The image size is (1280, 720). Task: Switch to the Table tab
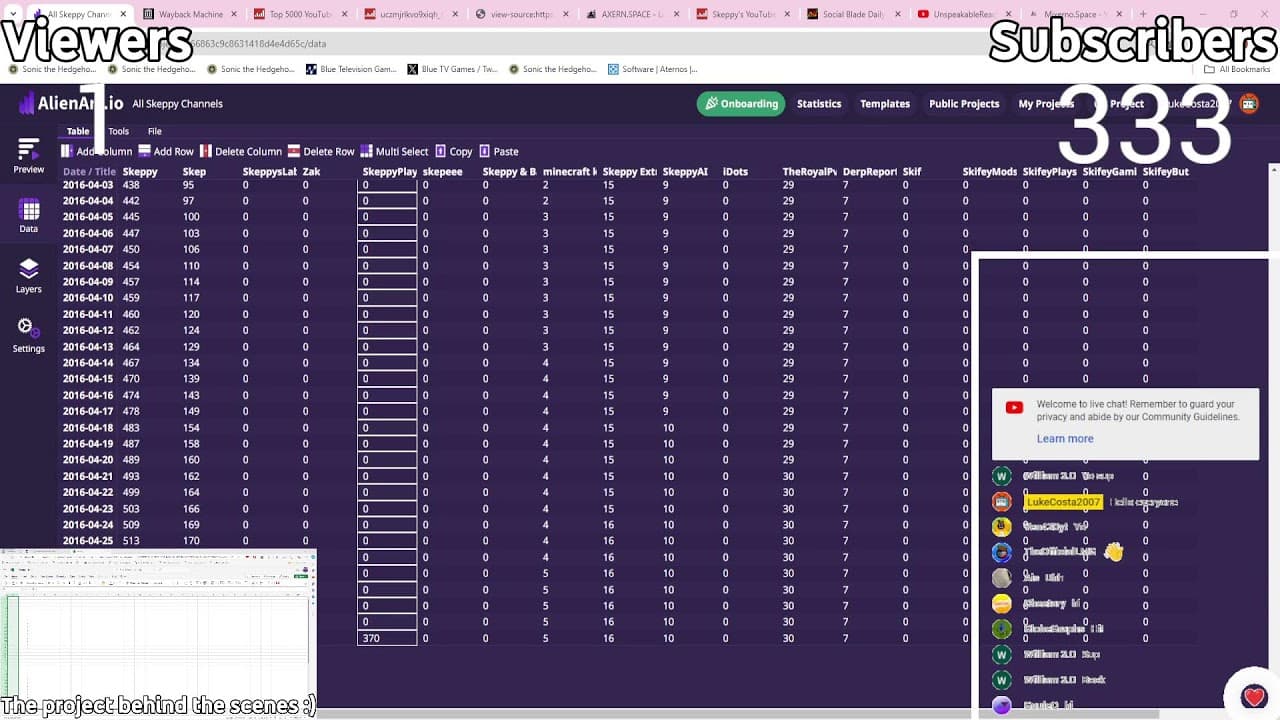point(78,131)
